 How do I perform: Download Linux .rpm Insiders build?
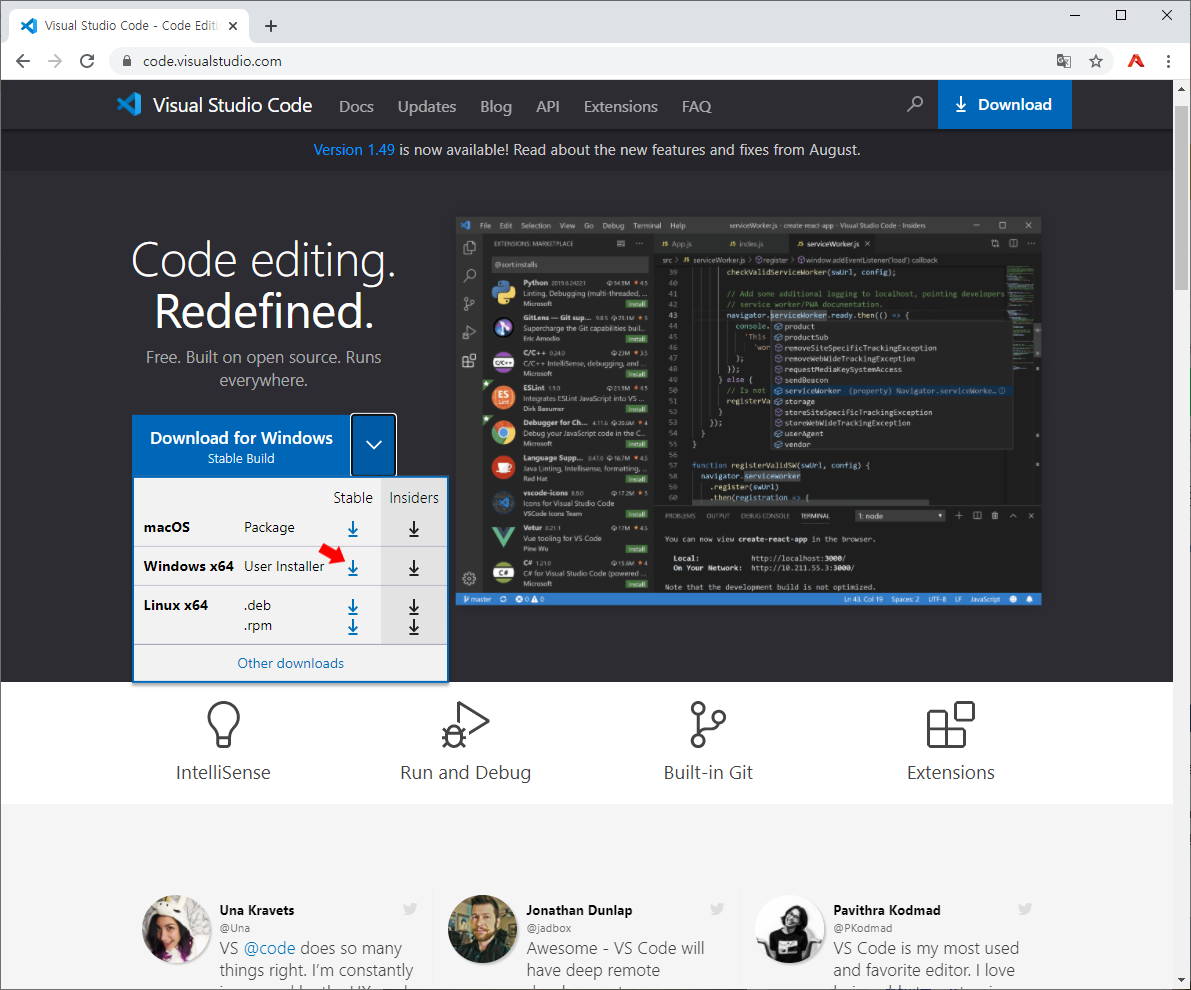tap(414, 627)
